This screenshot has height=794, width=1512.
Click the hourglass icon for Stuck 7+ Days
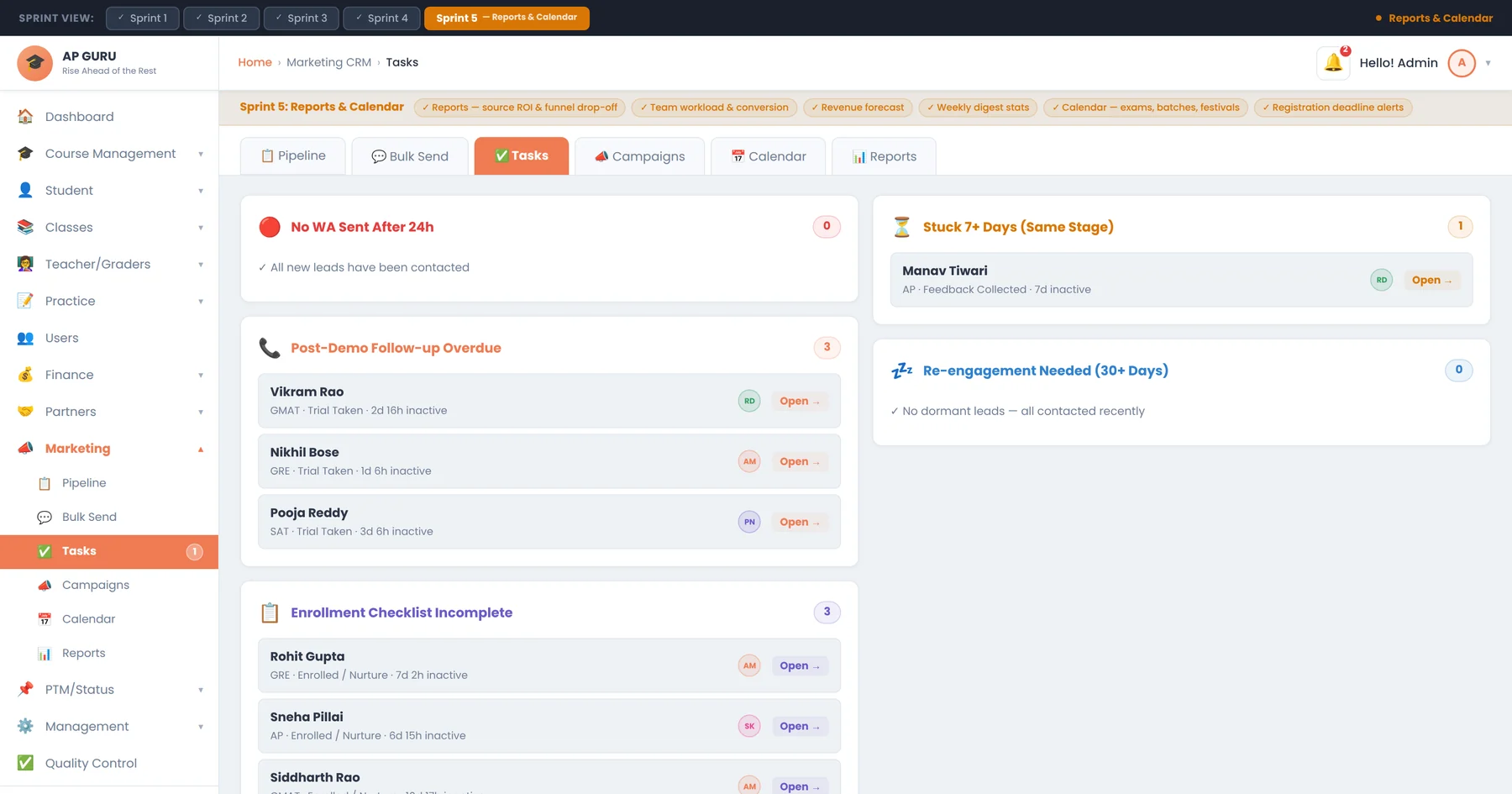(x=902, y=227)
